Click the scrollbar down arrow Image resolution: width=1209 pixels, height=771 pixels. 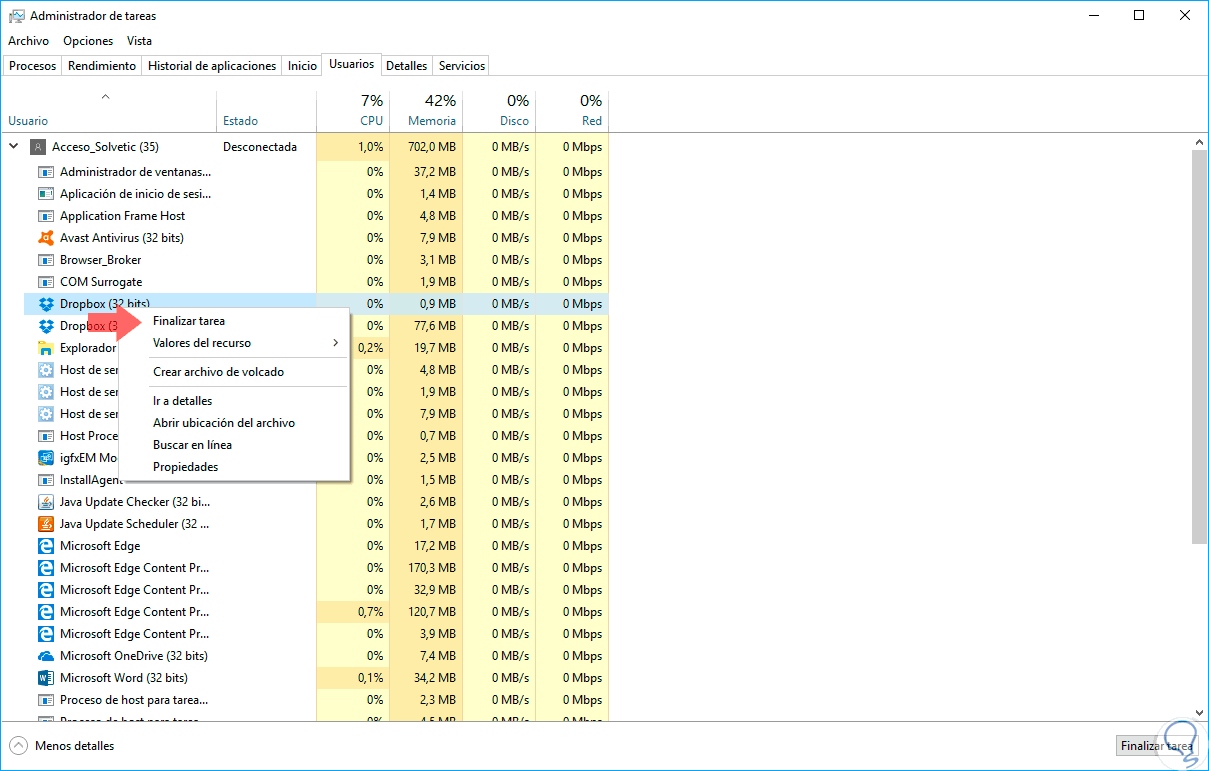pyautogui.click(x=1201, y=713)
